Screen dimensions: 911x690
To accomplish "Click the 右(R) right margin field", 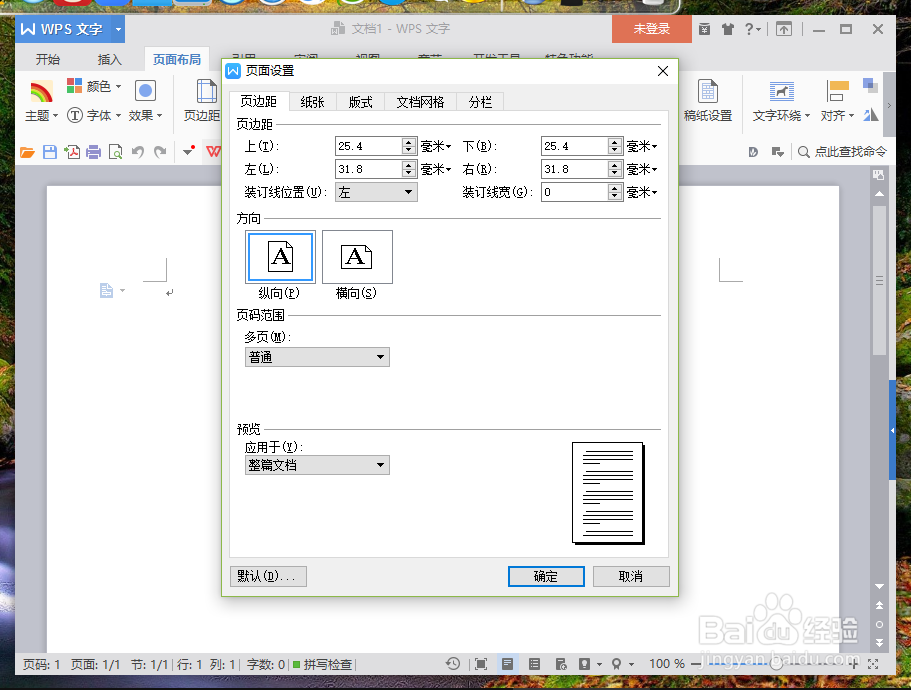I will (574, 169).
